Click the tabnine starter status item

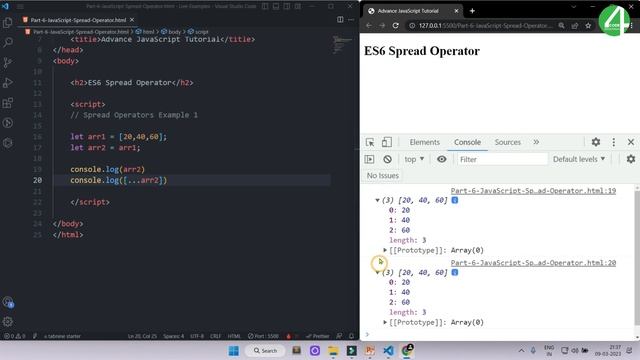pyautogui.click(x=62, y=336)
